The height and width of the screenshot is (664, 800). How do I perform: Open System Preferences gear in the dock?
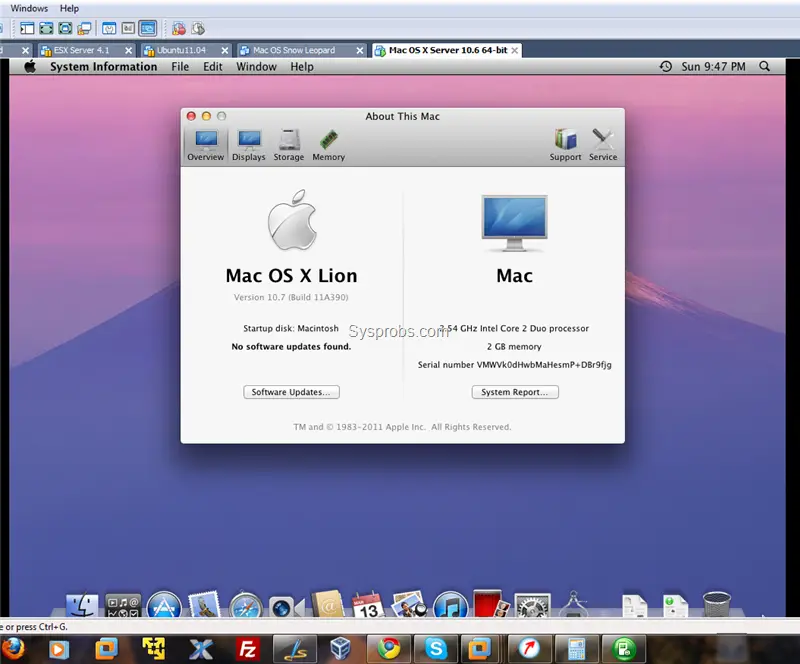(x=532, y=606)
